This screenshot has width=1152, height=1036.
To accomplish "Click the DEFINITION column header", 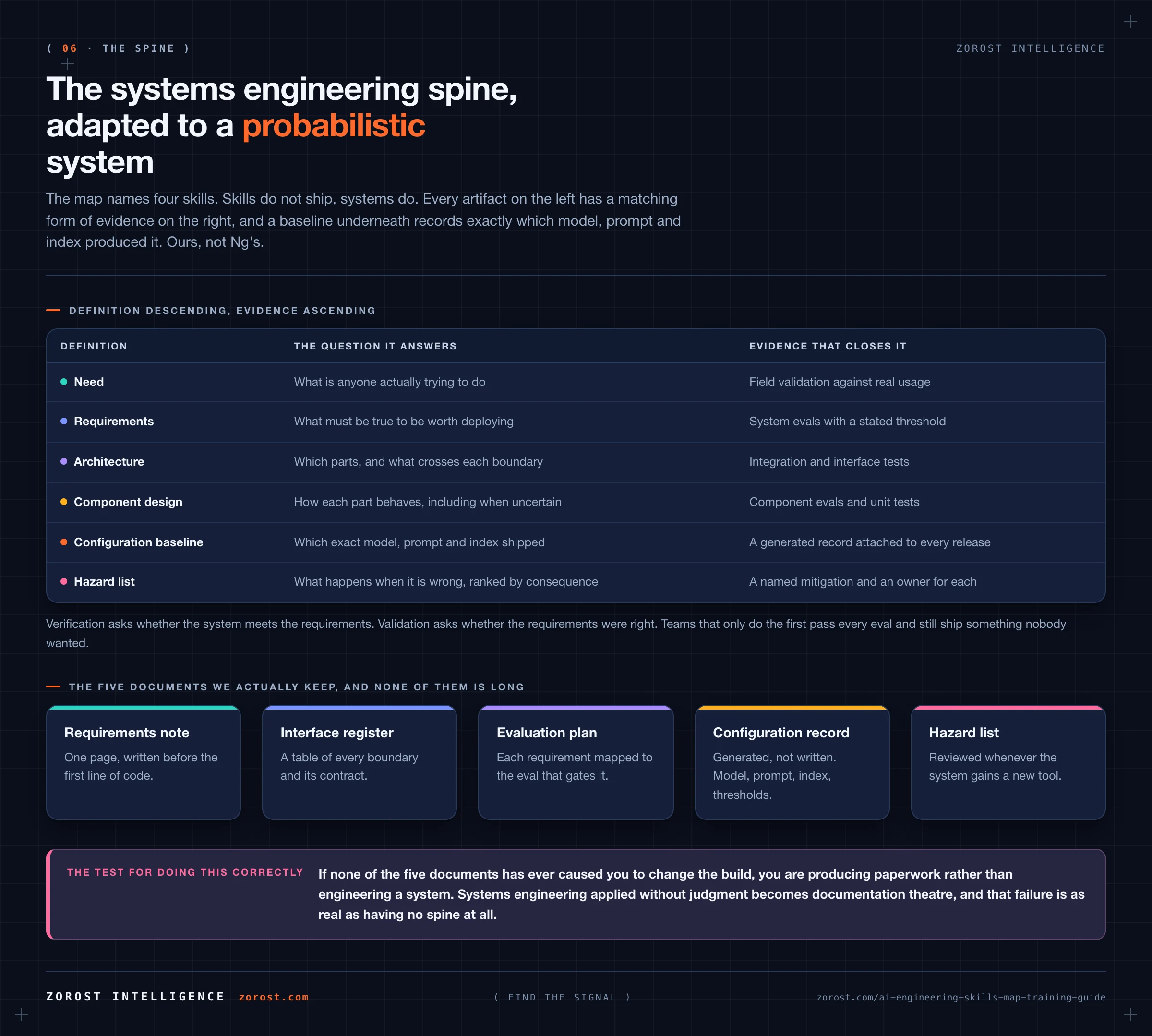I will [94, 346].
